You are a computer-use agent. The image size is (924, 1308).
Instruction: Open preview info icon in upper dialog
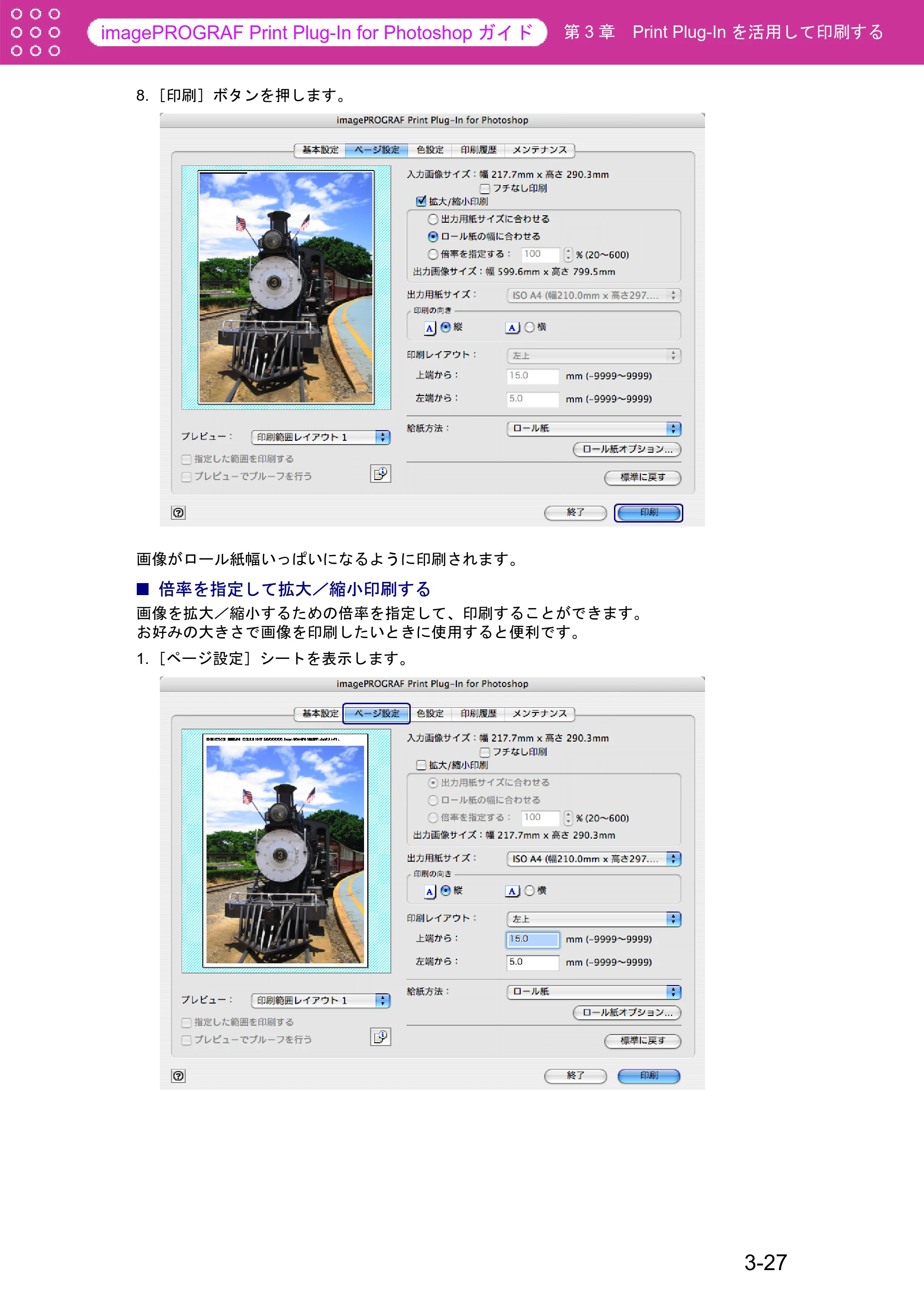381,474
